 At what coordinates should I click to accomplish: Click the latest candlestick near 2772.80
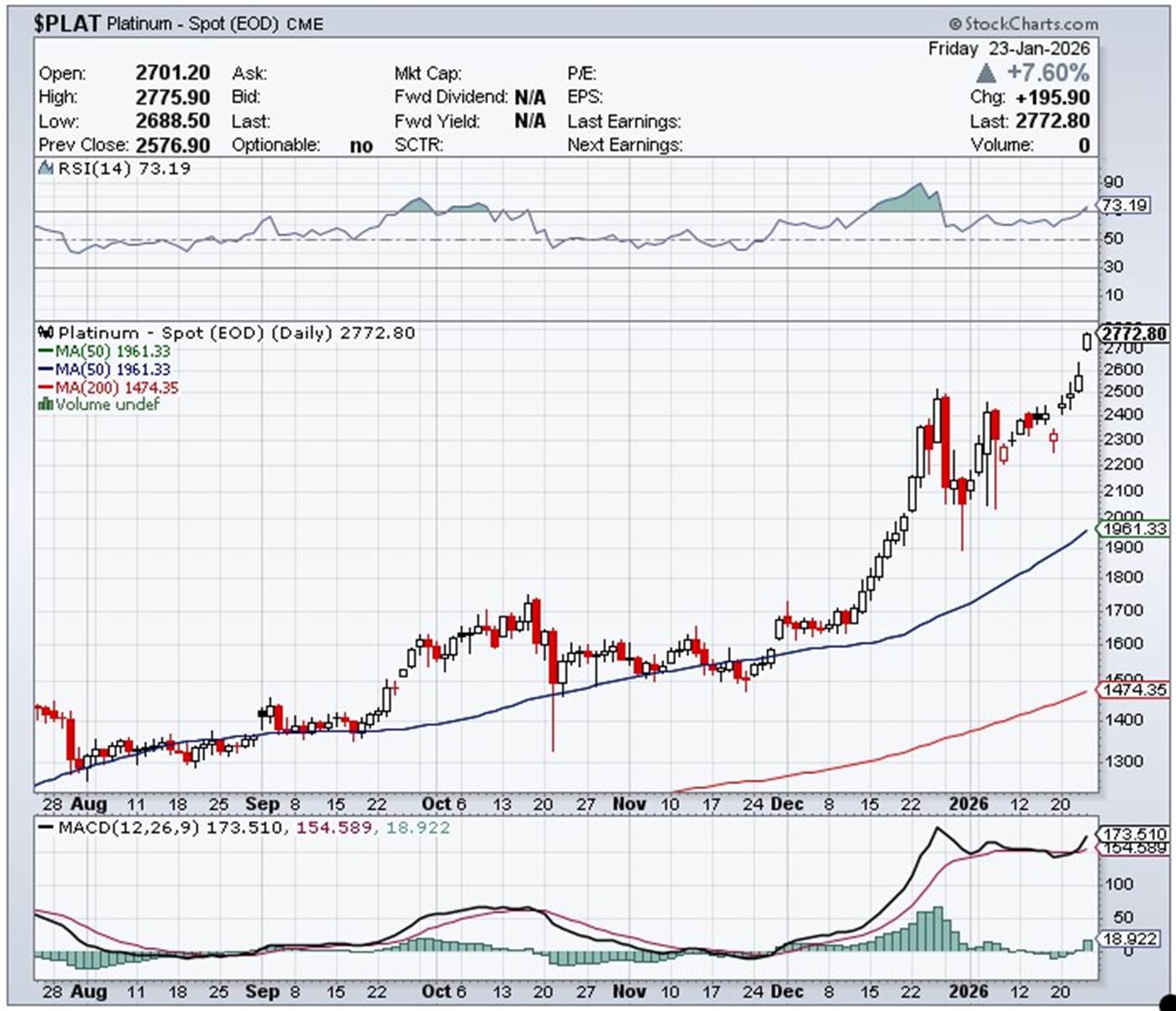1088,342
